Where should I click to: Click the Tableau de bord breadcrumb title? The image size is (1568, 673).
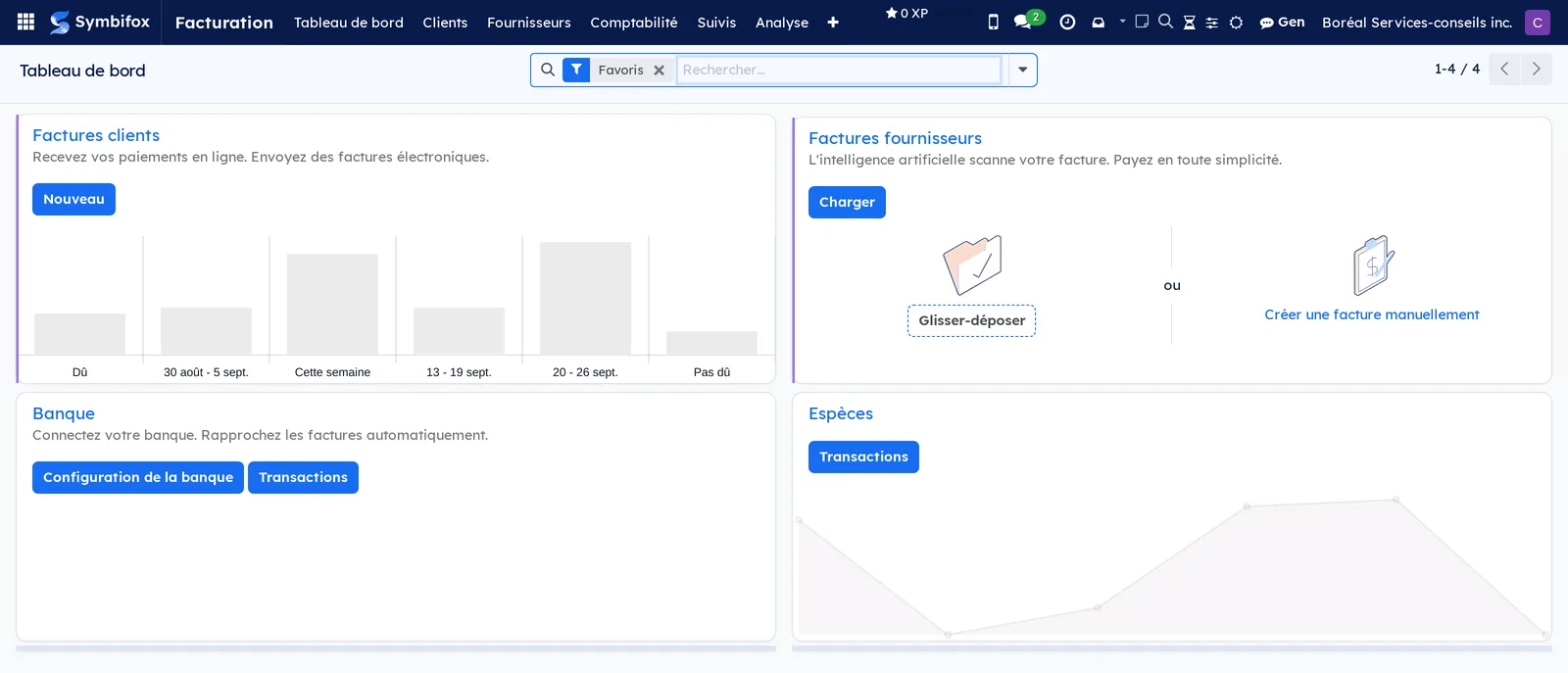click(x=82, y=71)
